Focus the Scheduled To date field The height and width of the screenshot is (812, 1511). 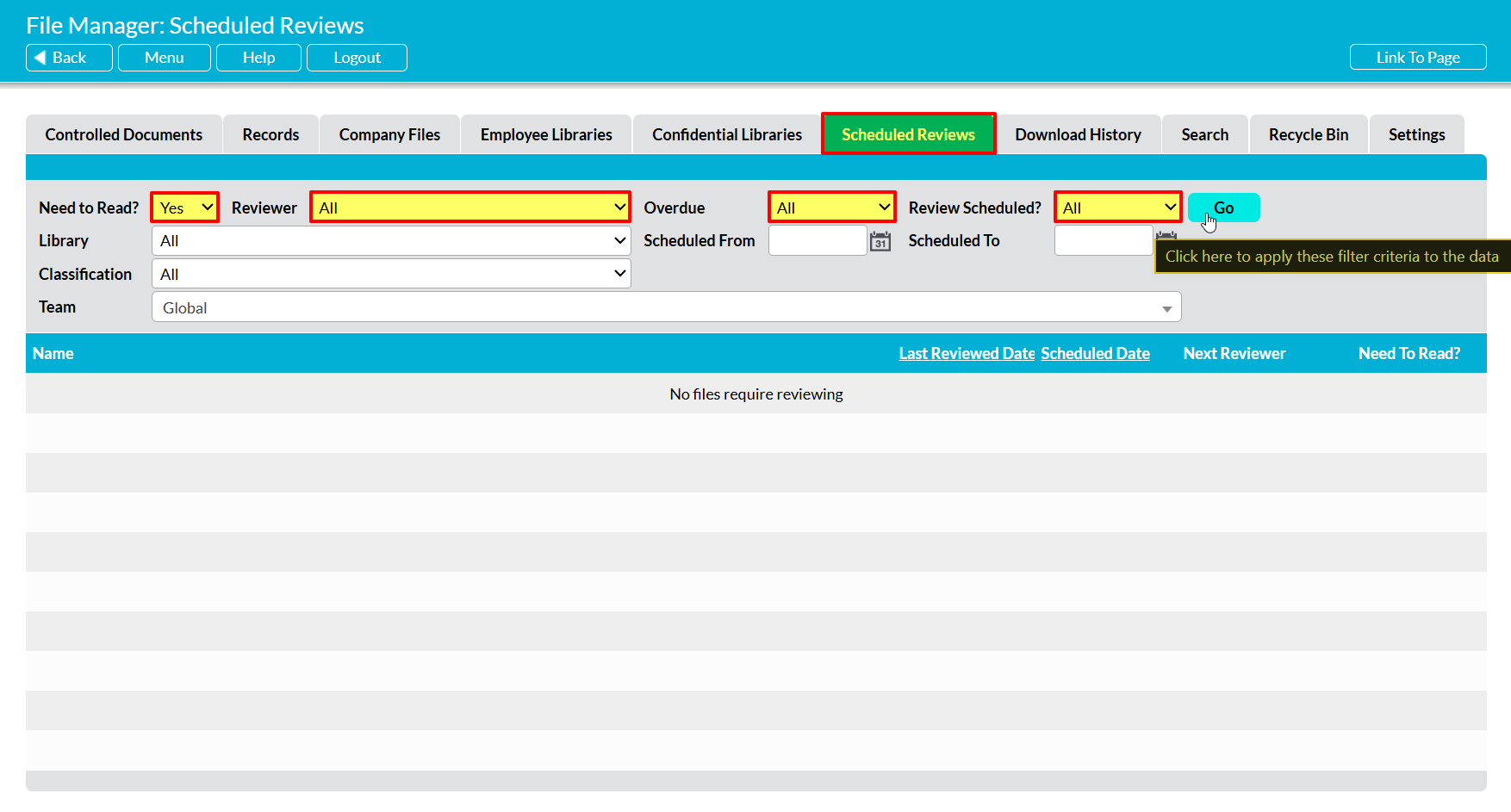[x=1103, y=241]
